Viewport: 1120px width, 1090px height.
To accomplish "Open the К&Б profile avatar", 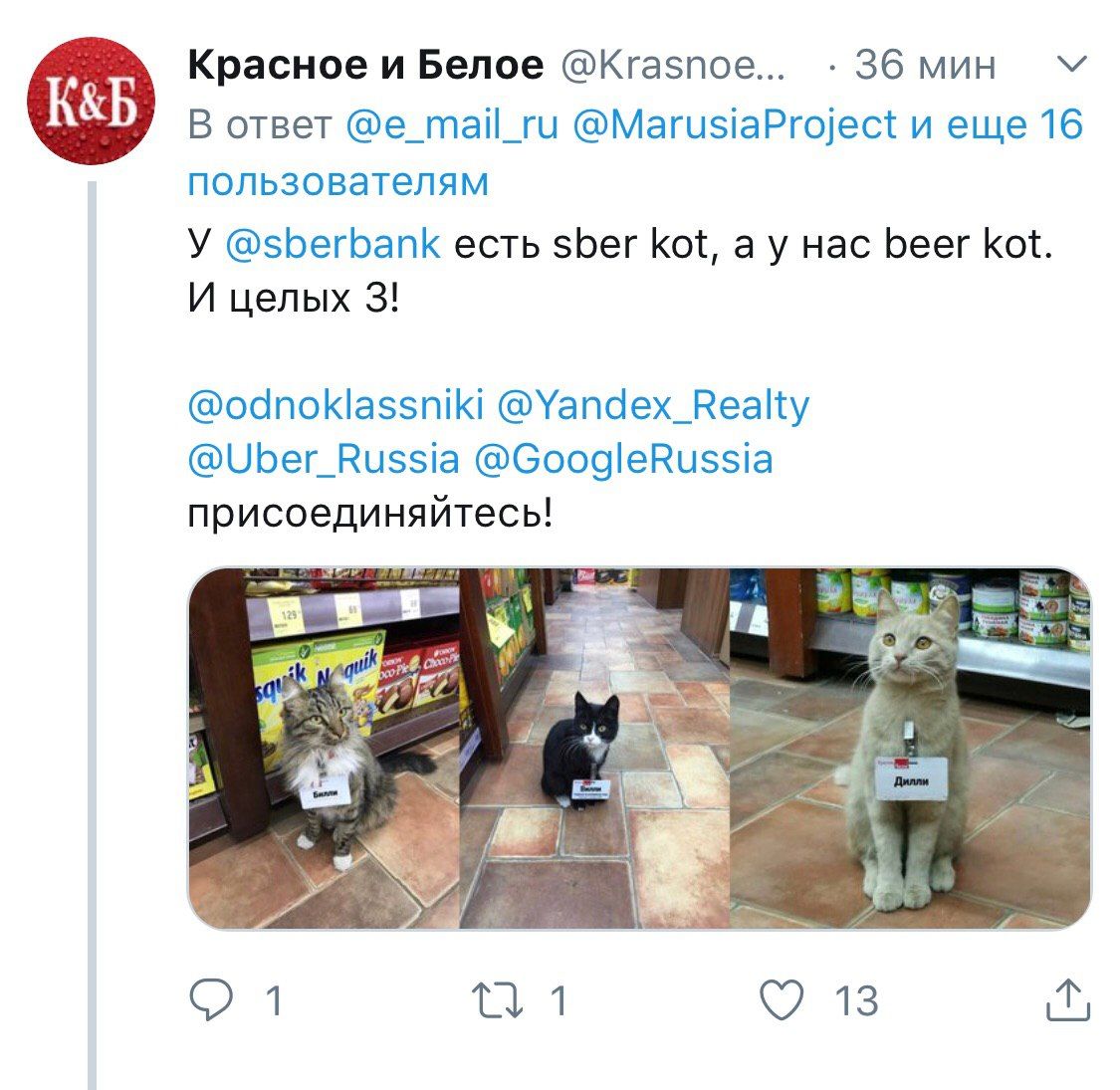I will pos(91,101).
